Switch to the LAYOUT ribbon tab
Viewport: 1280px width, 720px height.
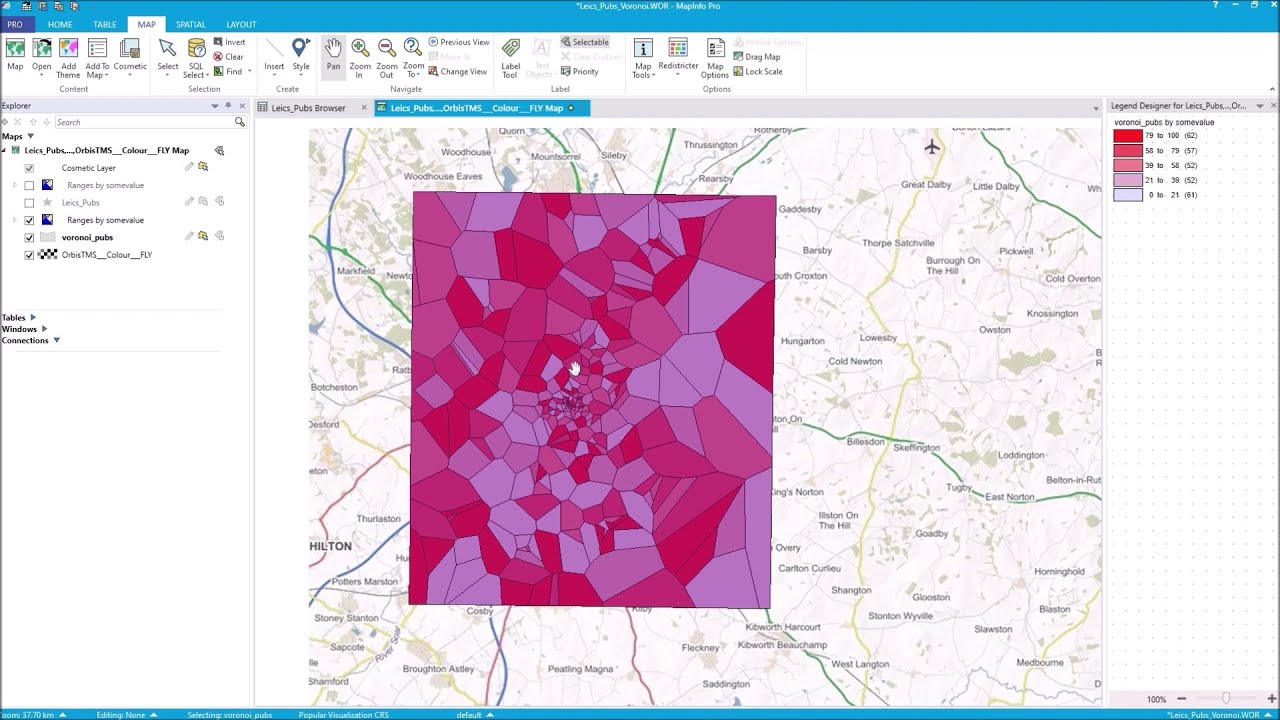pyautogui.click(x=241, y=24)
